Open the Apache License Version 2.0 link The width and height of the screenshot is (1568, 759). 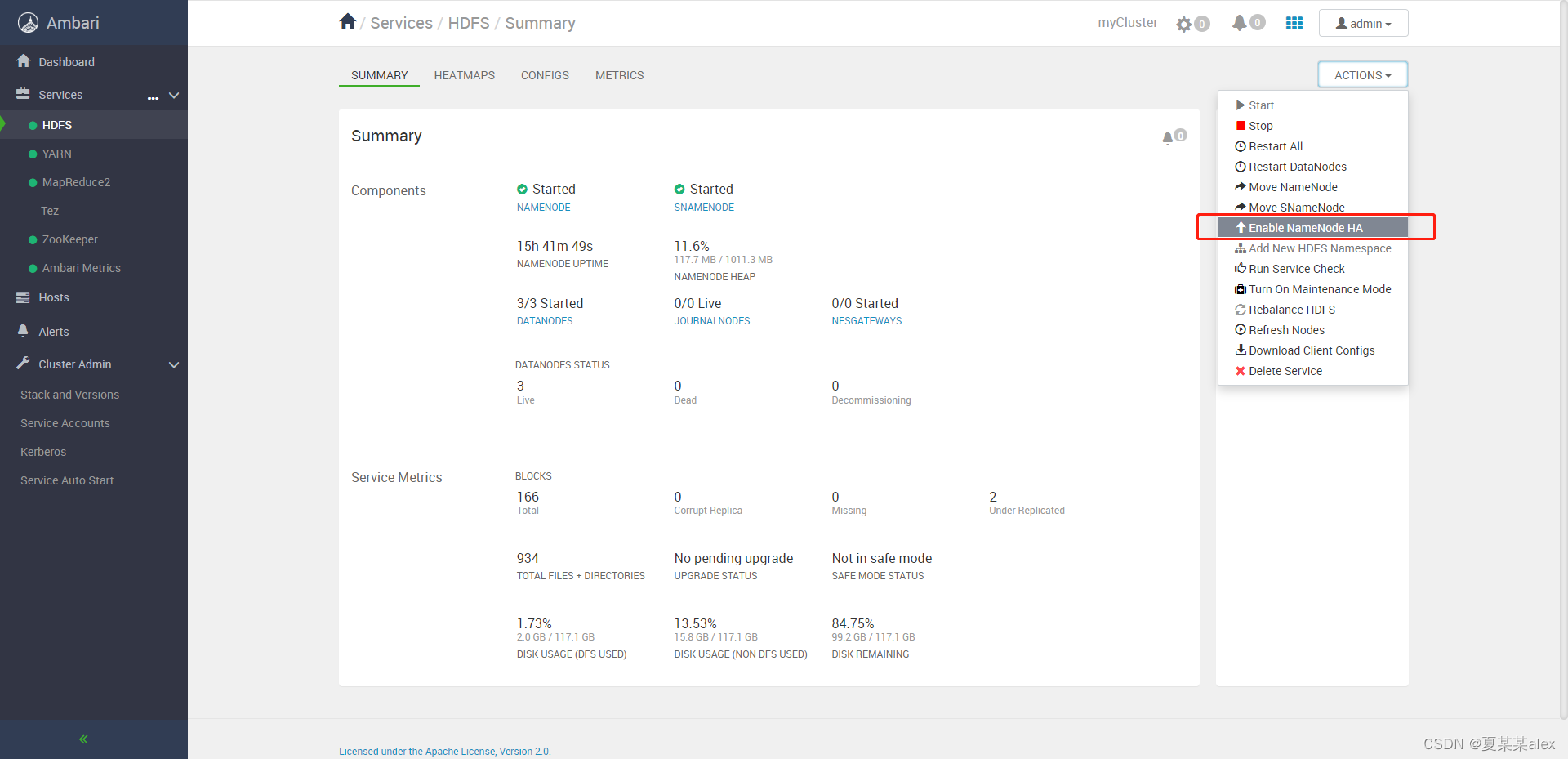click(x=445, y=752)
